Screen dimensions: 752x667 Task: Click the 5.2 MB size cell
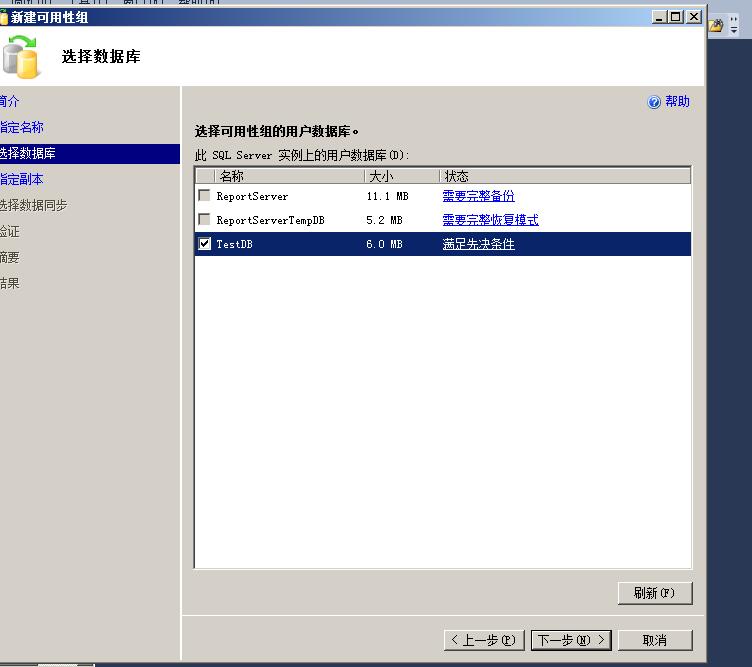(384, 220)
